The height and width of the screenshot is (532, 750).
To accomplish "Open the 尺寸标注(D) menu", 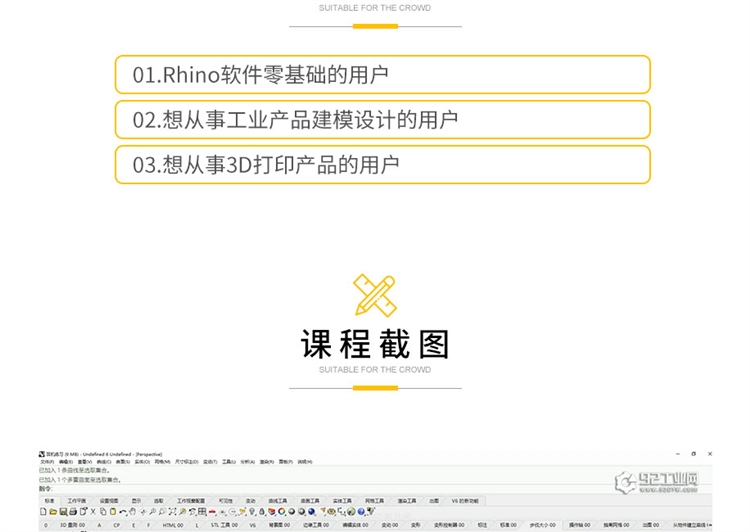I will pos(187,462).
